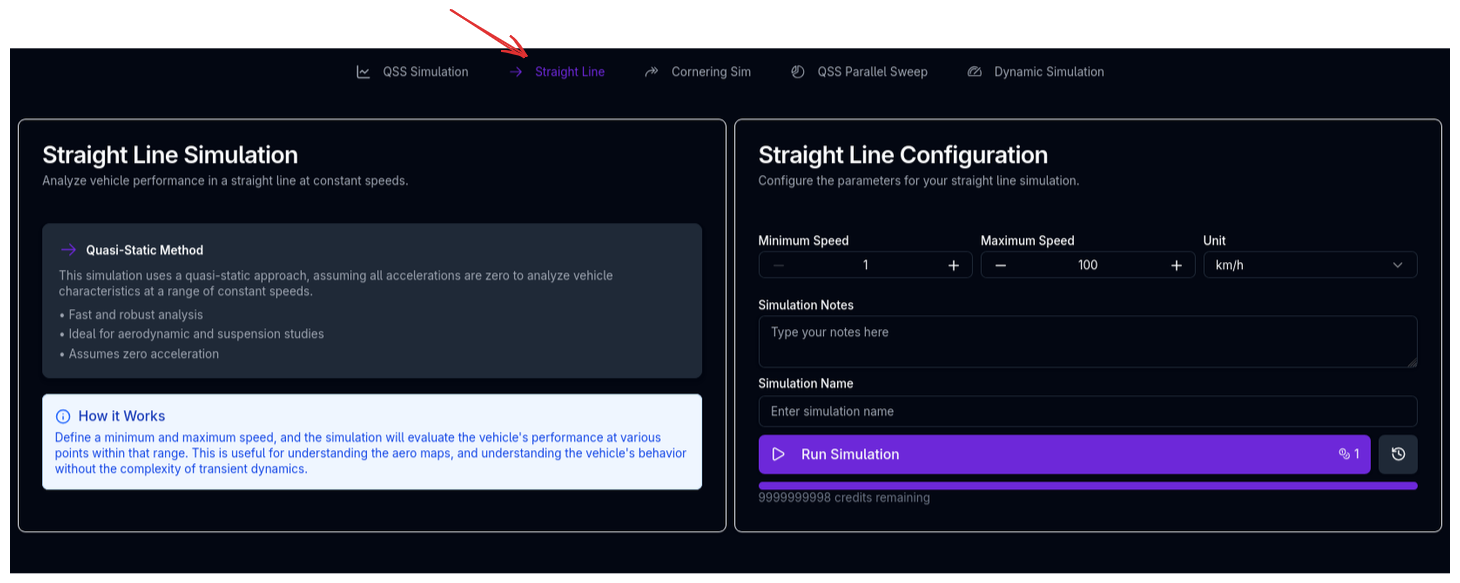Select the QSS Parallel Sweep tab
The height and width of the screenshot is (583, 1460).
pos(872,72)
